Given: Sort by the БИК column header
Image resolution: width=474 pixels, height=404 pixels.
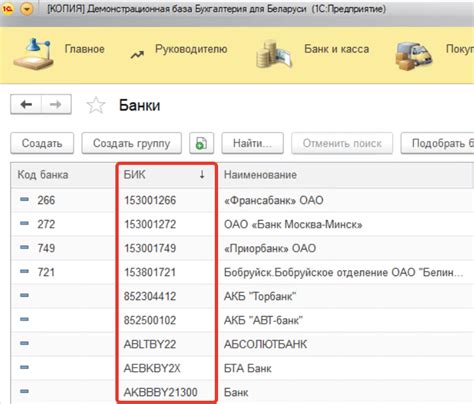Looking at the screenshot, I should [x=166, y=175].
